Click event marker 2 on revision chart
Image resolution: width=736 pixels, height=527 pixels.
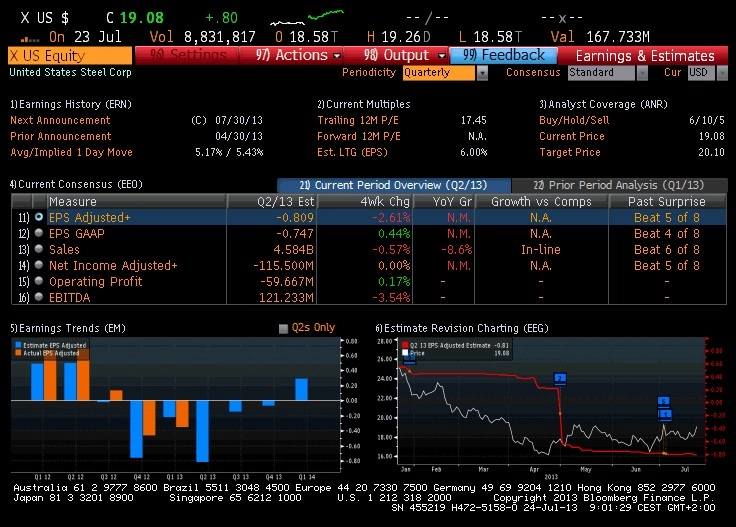pyautogui.click(x=560, y=378)
